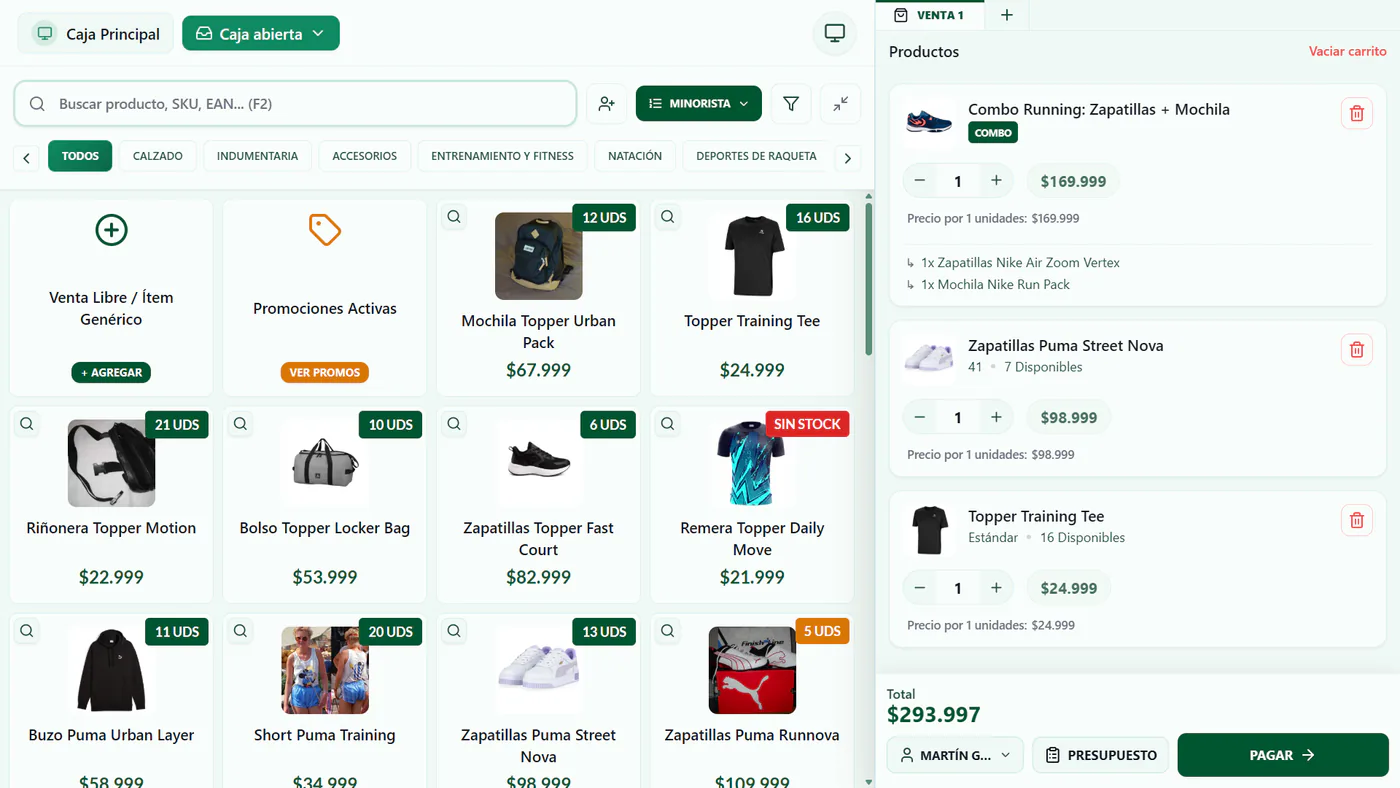Delete Combo Running from cart
The width and height of the screenshot is (1400, 788).
1356,113
